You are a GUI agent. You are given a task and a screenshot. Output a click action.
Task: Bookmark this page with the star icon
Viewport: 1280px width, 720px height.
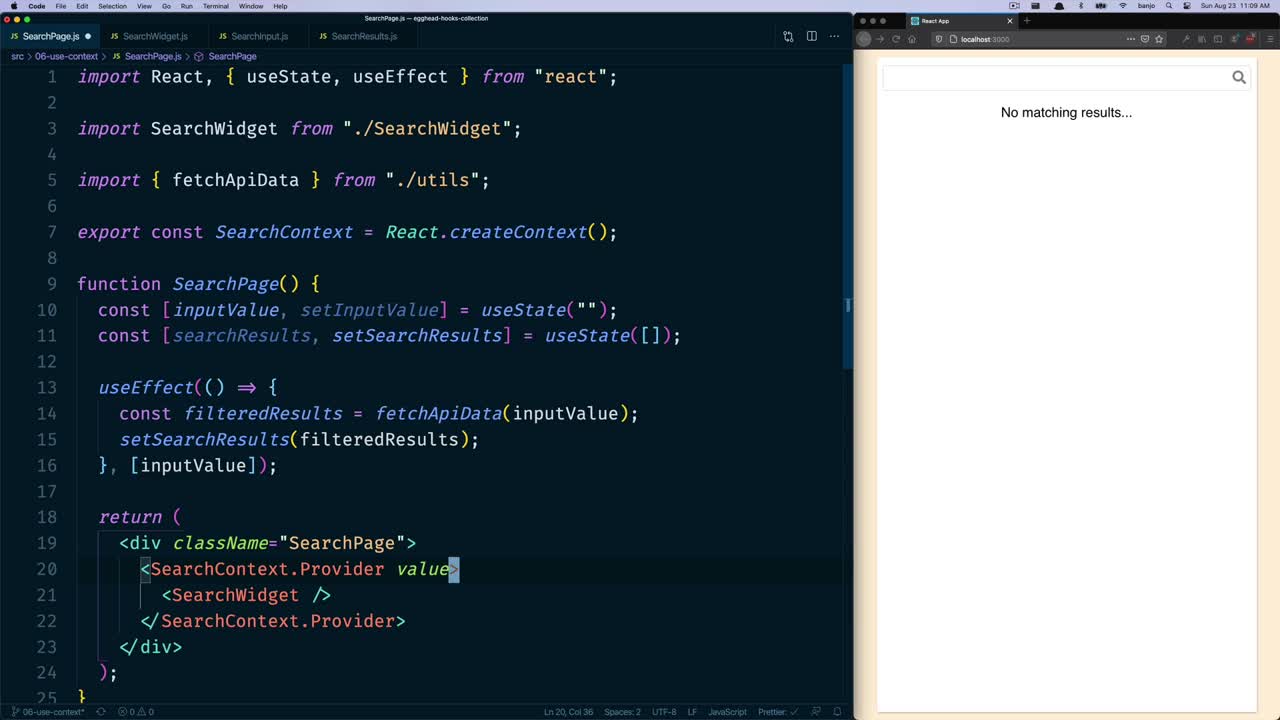click(1159, 39)
